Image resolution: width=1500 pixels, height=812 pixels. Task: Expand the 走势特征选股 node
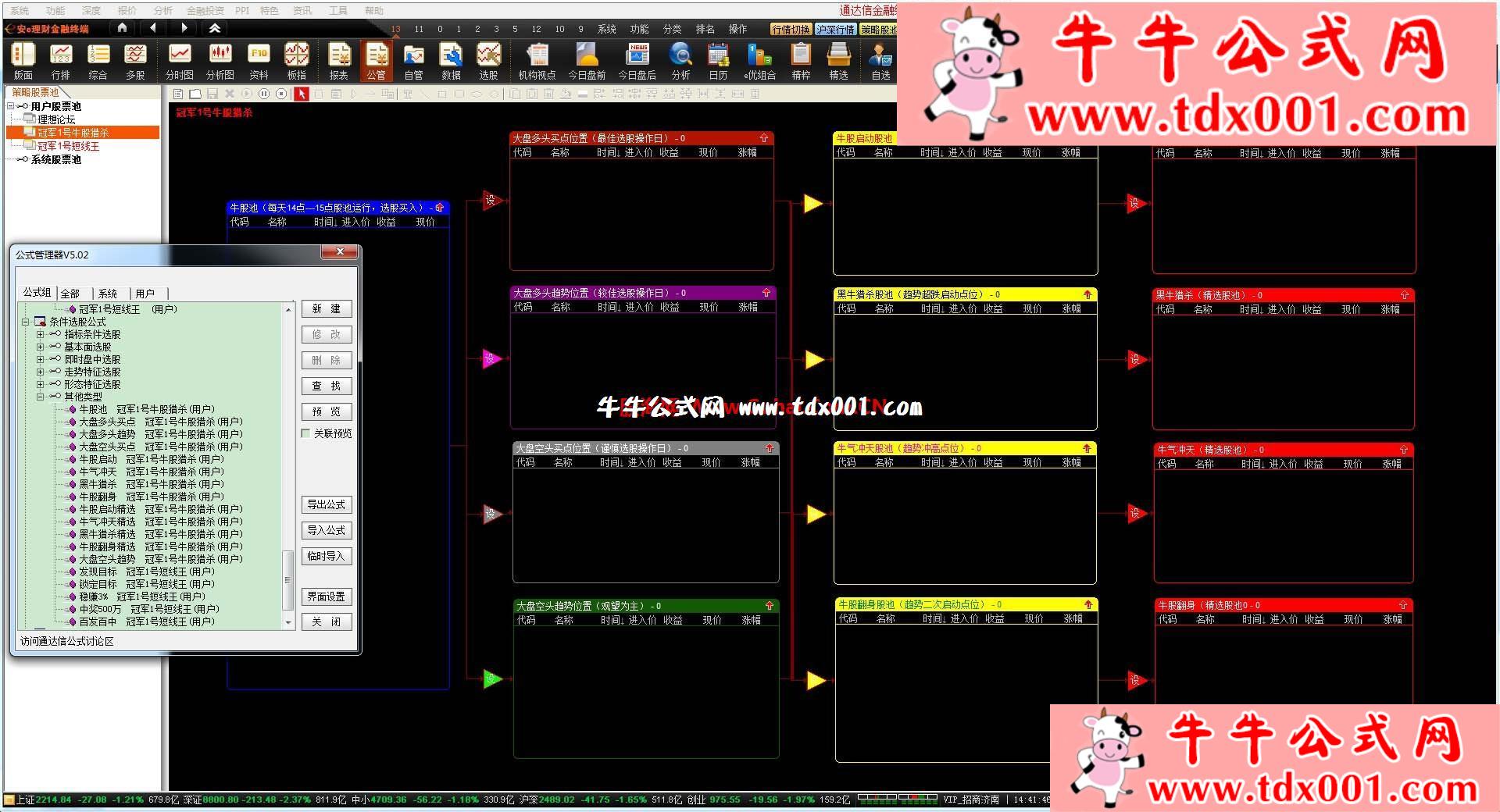[40, 372]
